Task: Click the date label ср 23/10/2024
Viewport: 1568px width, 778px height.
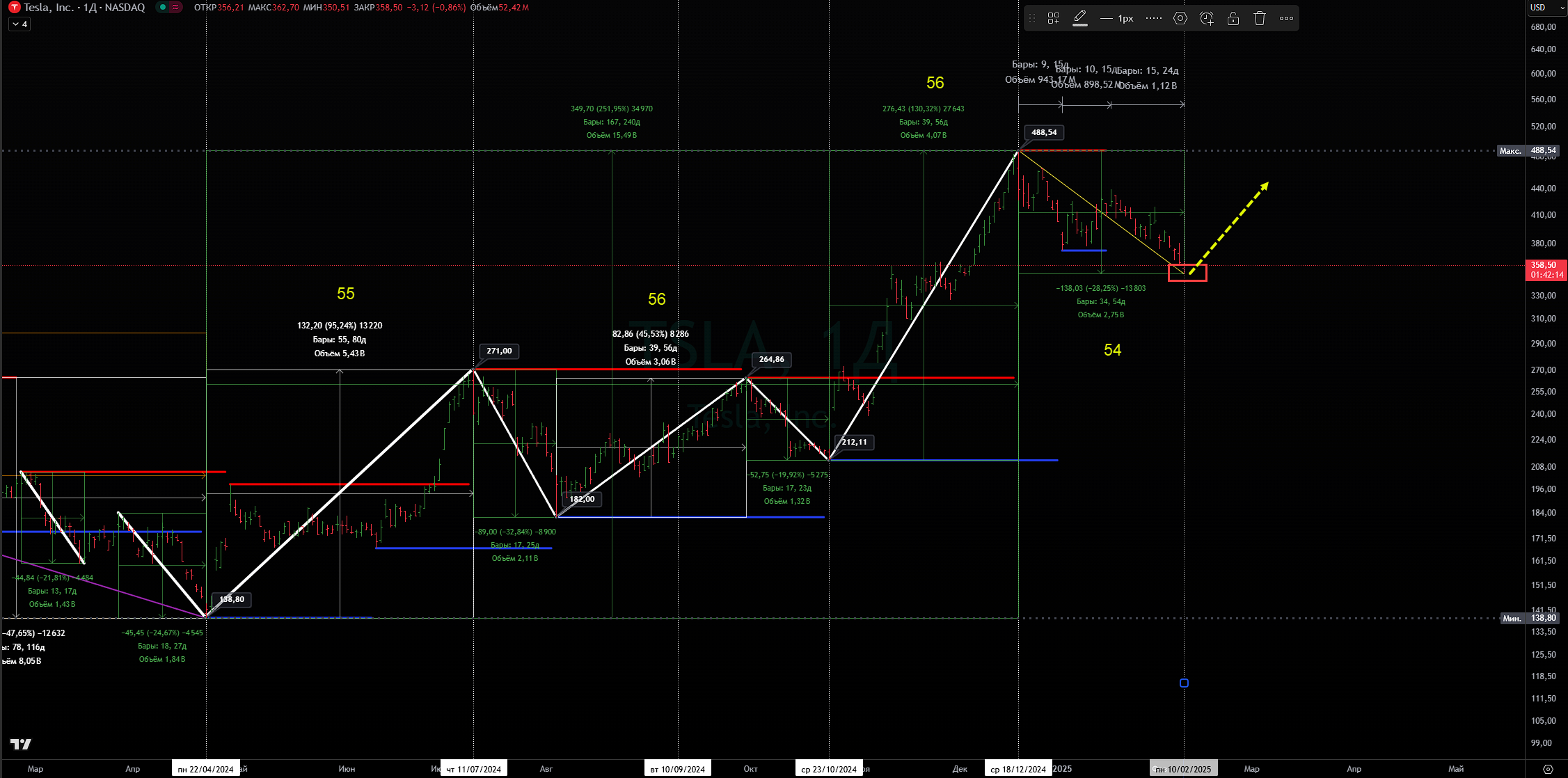Action: point(829,769)
